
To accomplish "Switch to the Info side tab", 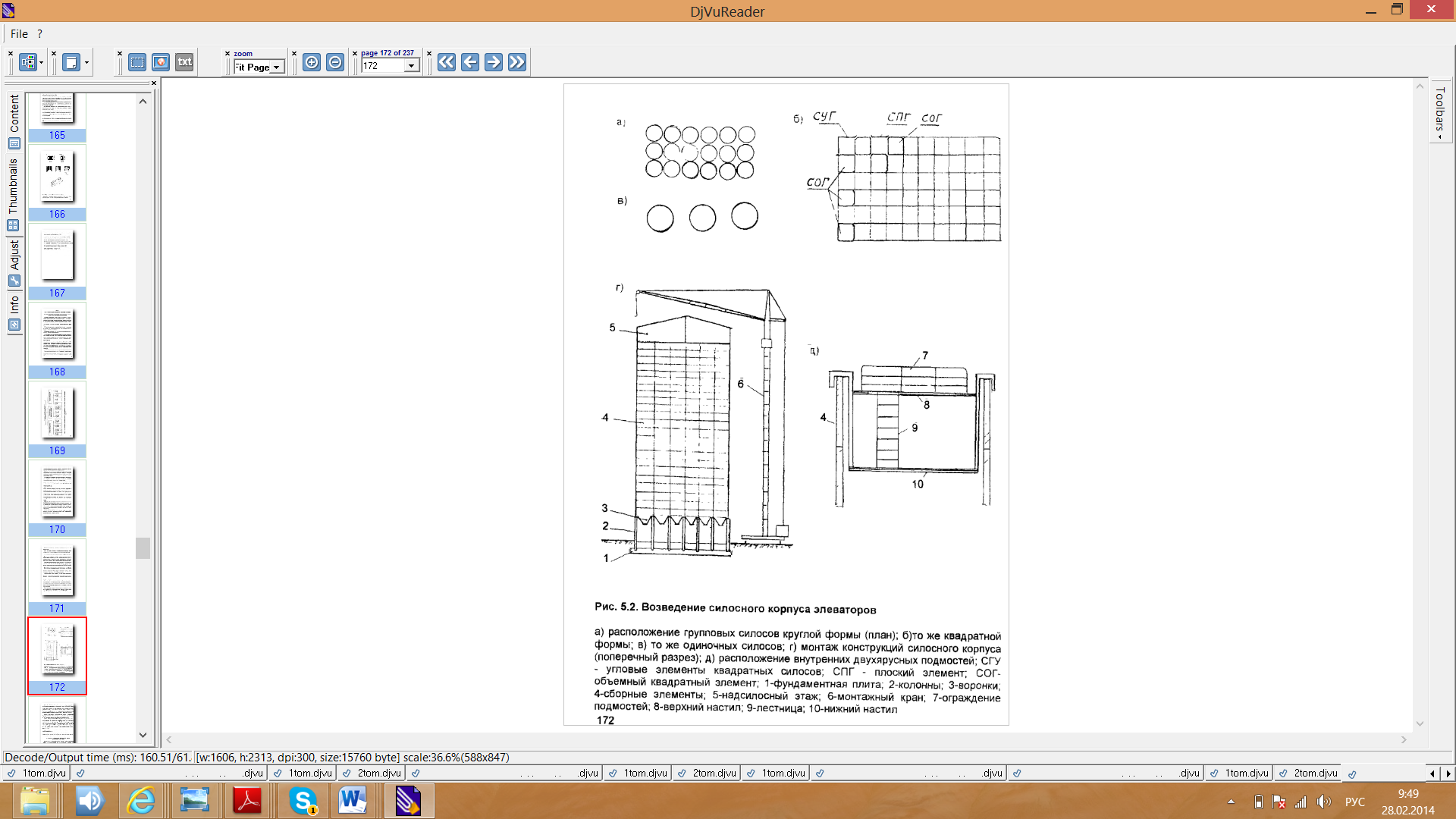I will pyautogui.click(x=14, y=313).
